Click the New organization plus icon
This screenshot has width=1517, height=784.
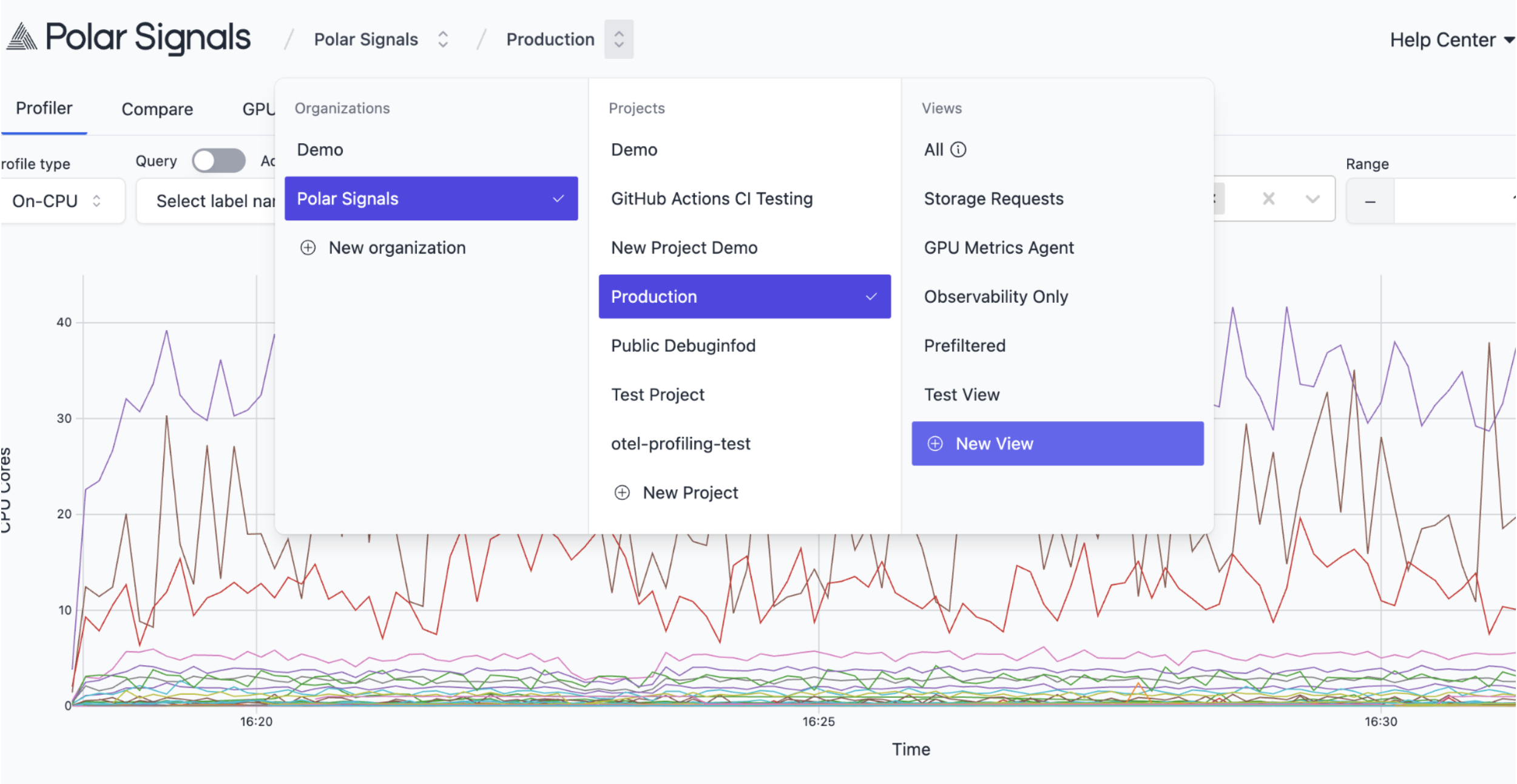(308, 248)
